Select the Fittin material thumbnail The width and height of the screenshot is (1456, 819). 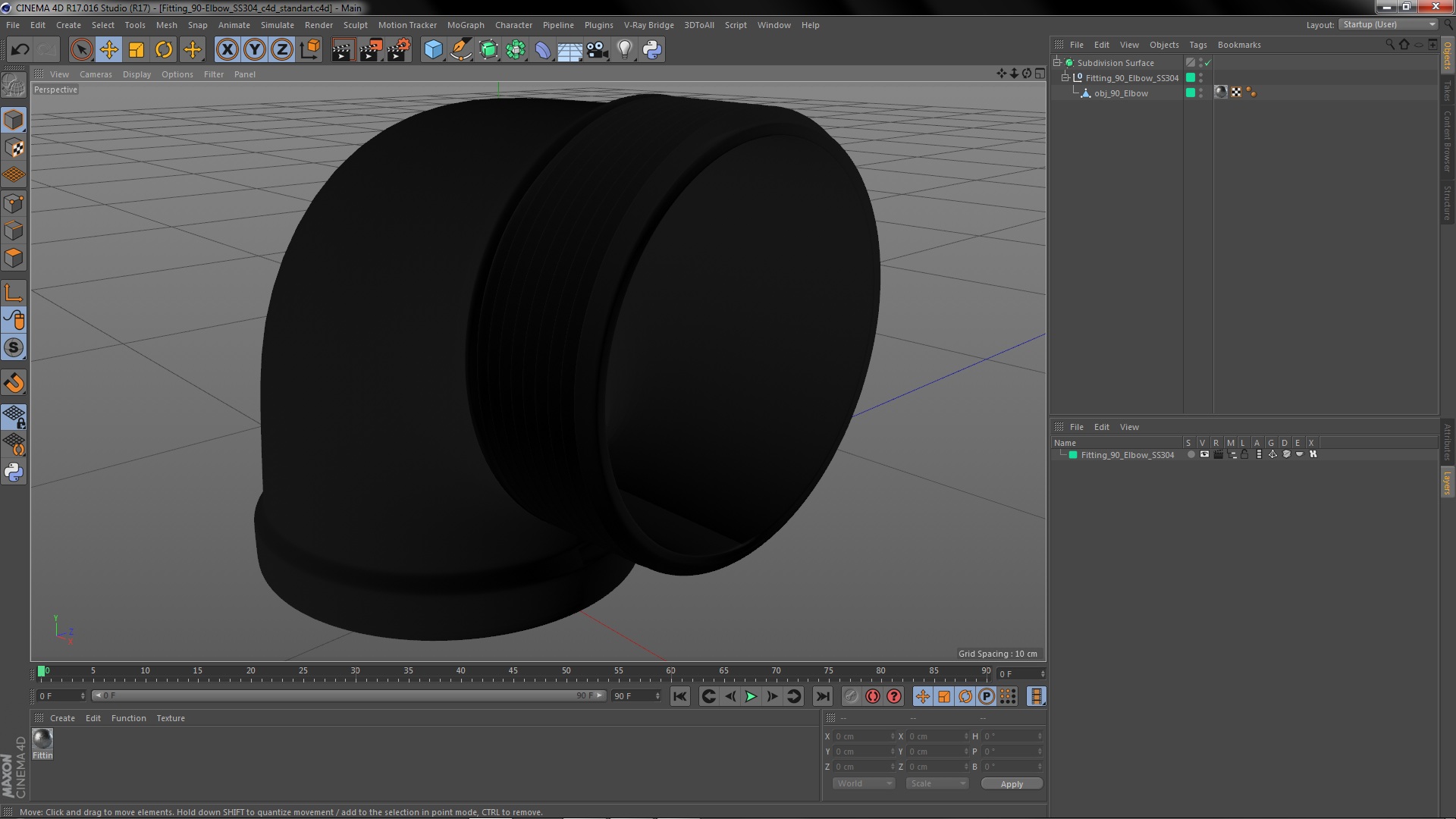42,739
